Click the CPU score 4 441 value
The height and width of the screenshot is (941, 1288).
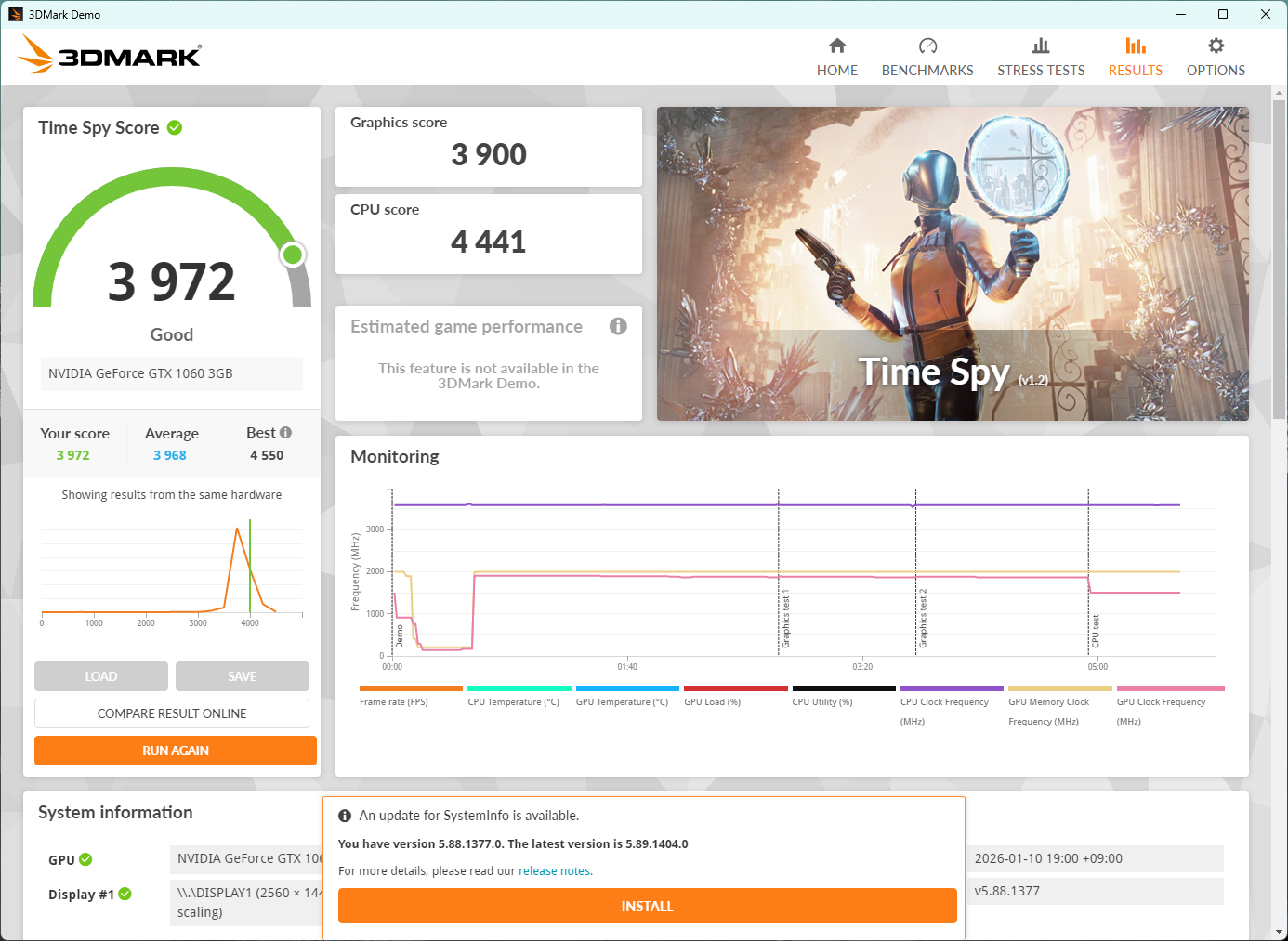click(x=489, y=242)
